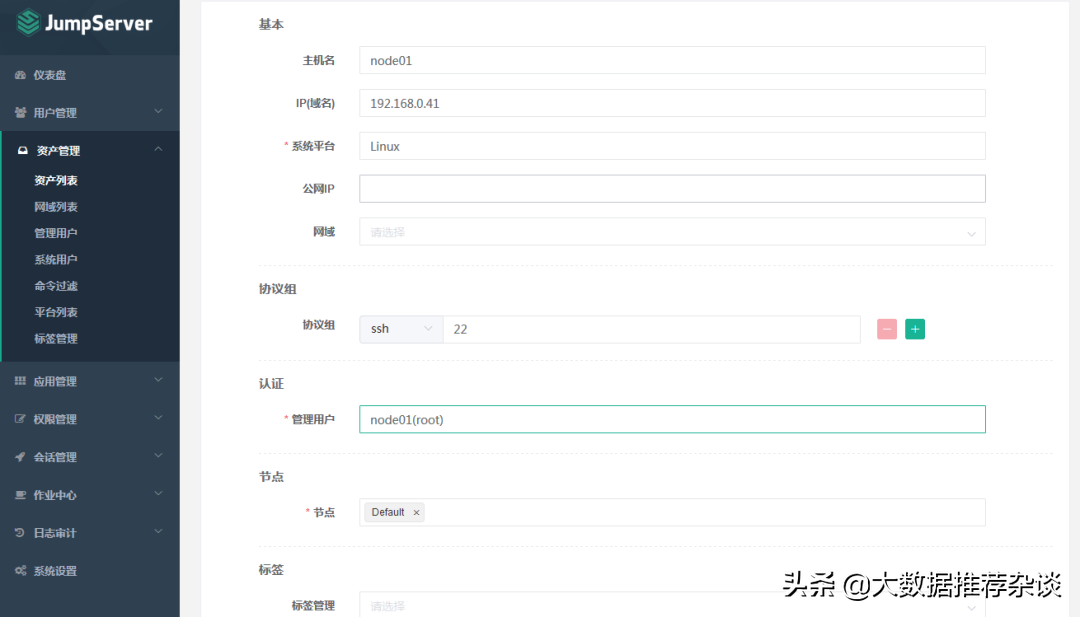
Task: Go to 网域列表 in sidebar
Action: pos(56,207)
